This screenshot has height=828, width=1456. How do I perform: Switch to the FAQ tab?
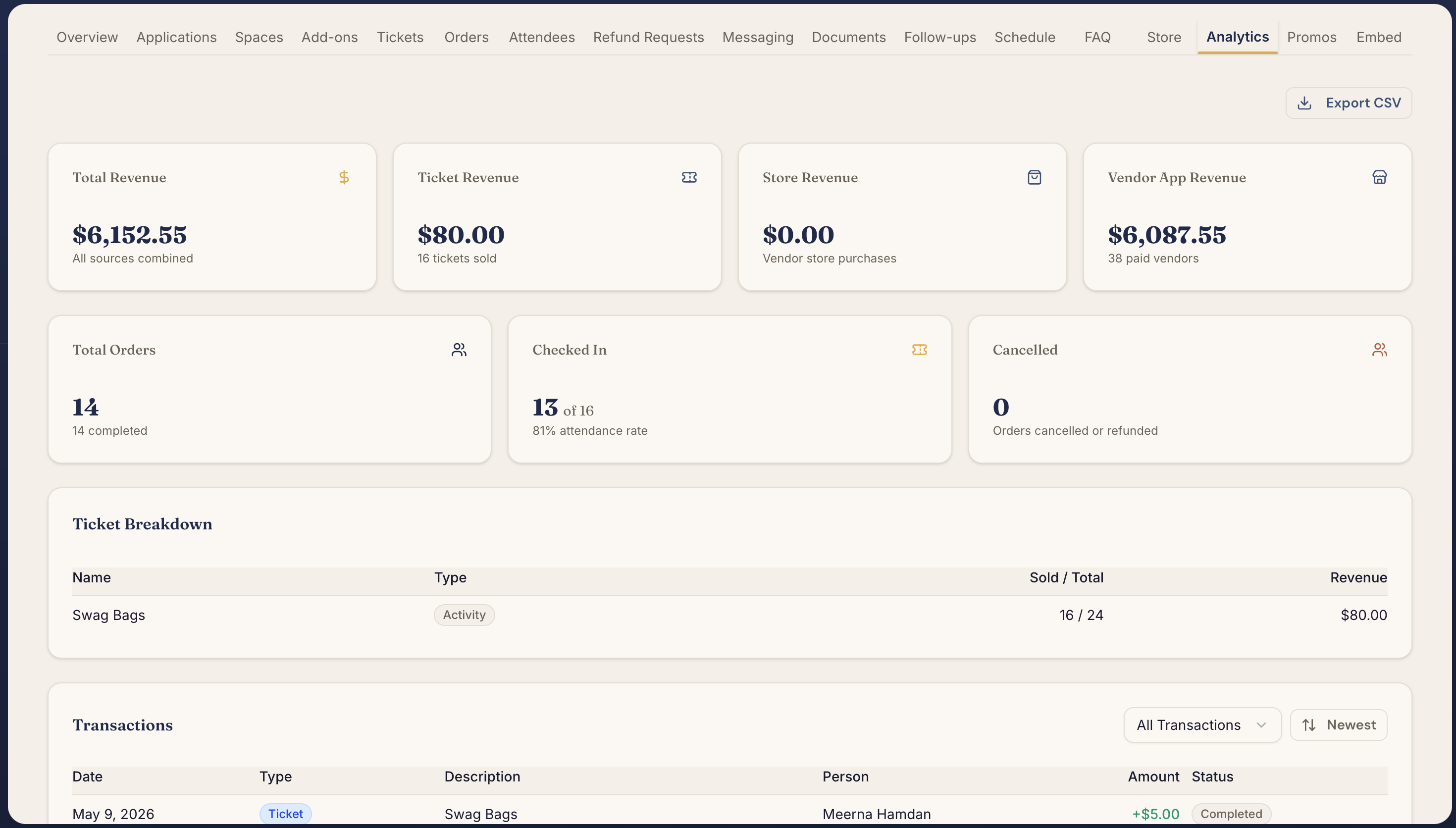click(1097, 38)
